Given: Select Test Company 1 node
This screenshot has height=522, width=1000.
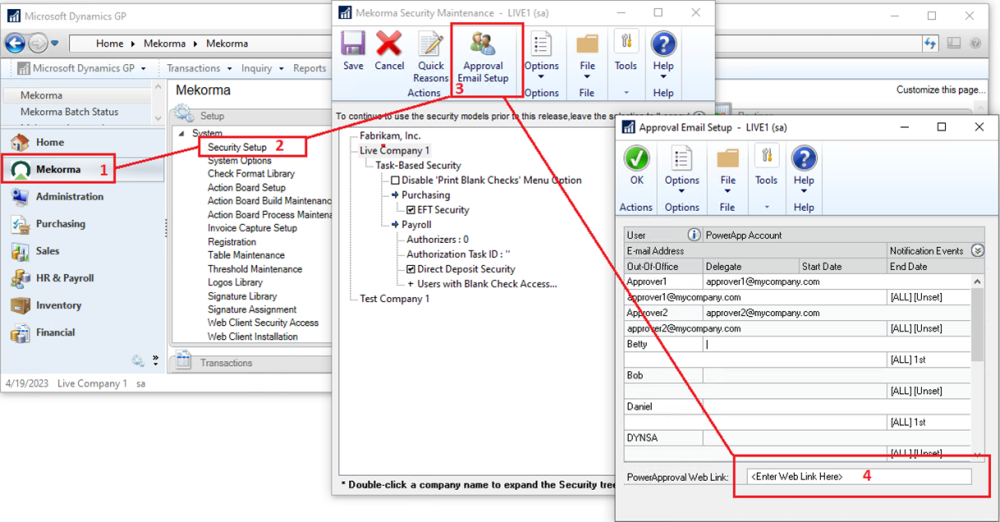Looking at the screenshot, I should [394, 299].
